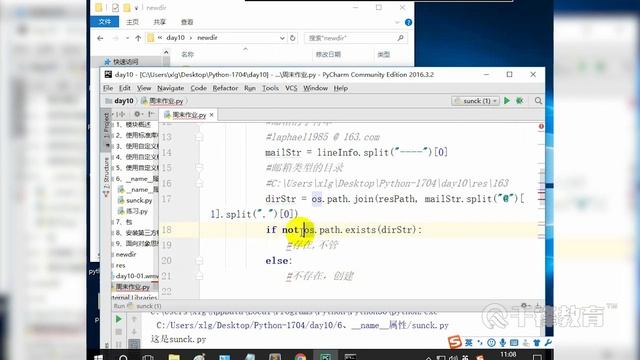Refresh the newdir Explorer window
640x360 pixels.
pos(293,38)
